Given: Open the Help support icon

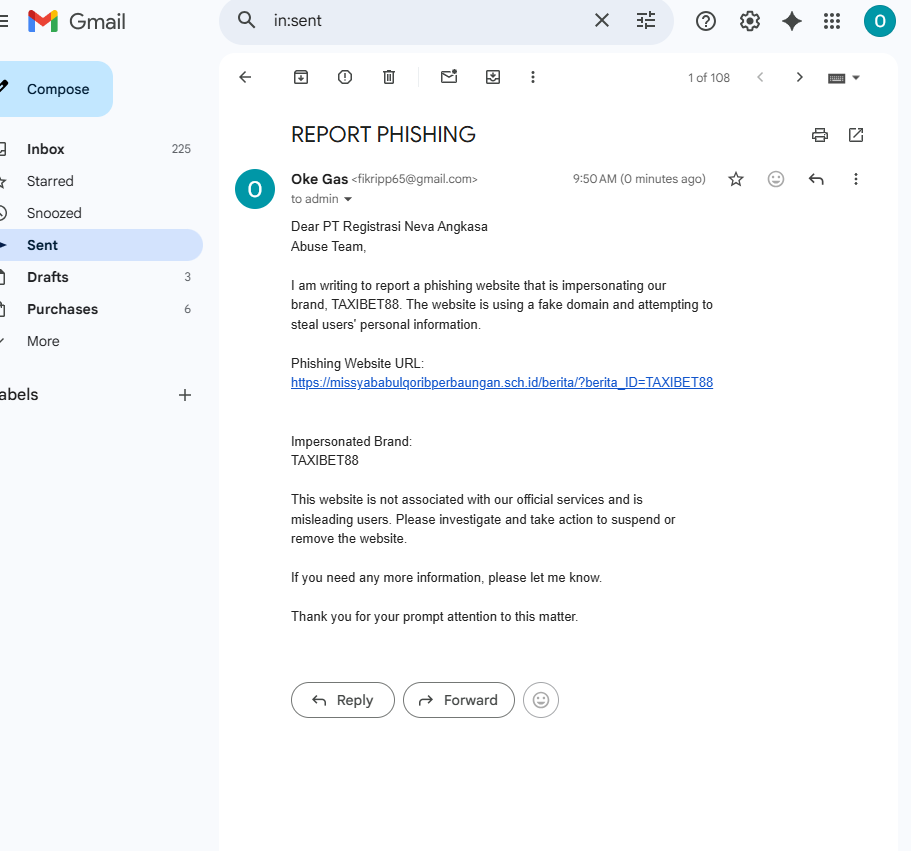Looking at the screenshot, I should (705, 21).
